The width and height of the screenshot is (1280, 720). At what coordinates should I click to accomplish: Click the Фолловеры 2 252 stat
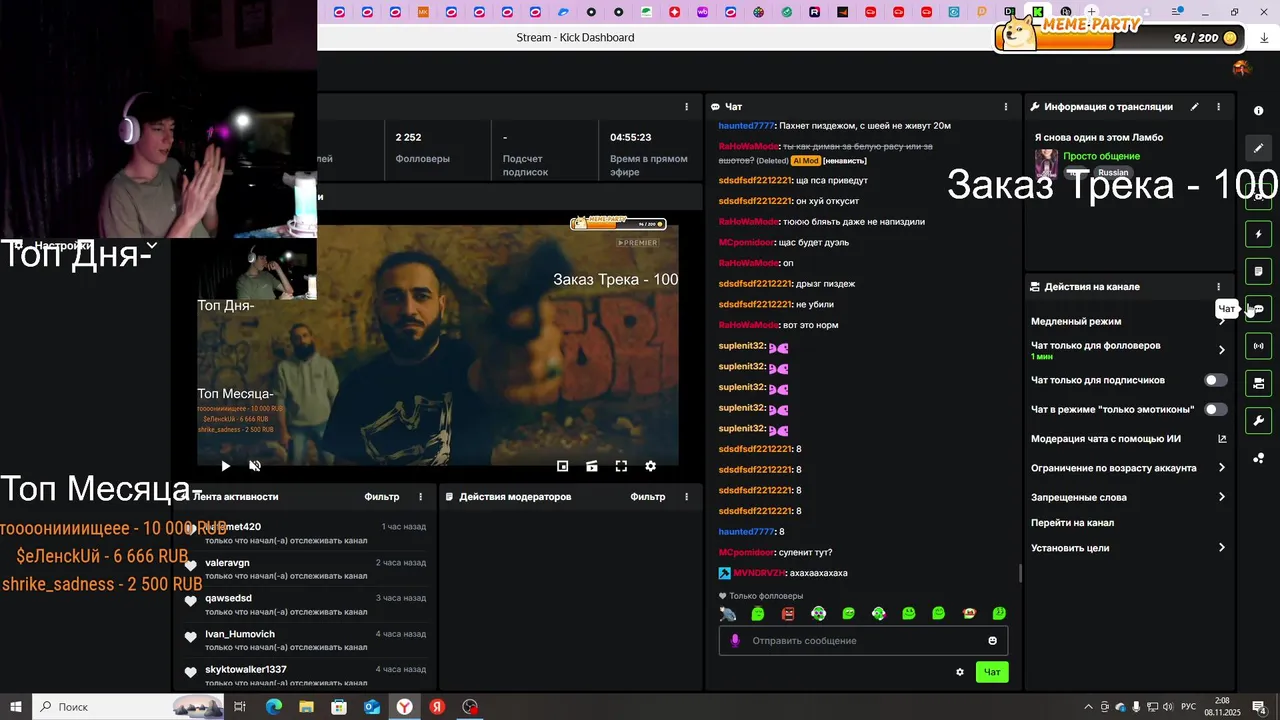pos(422,148)
